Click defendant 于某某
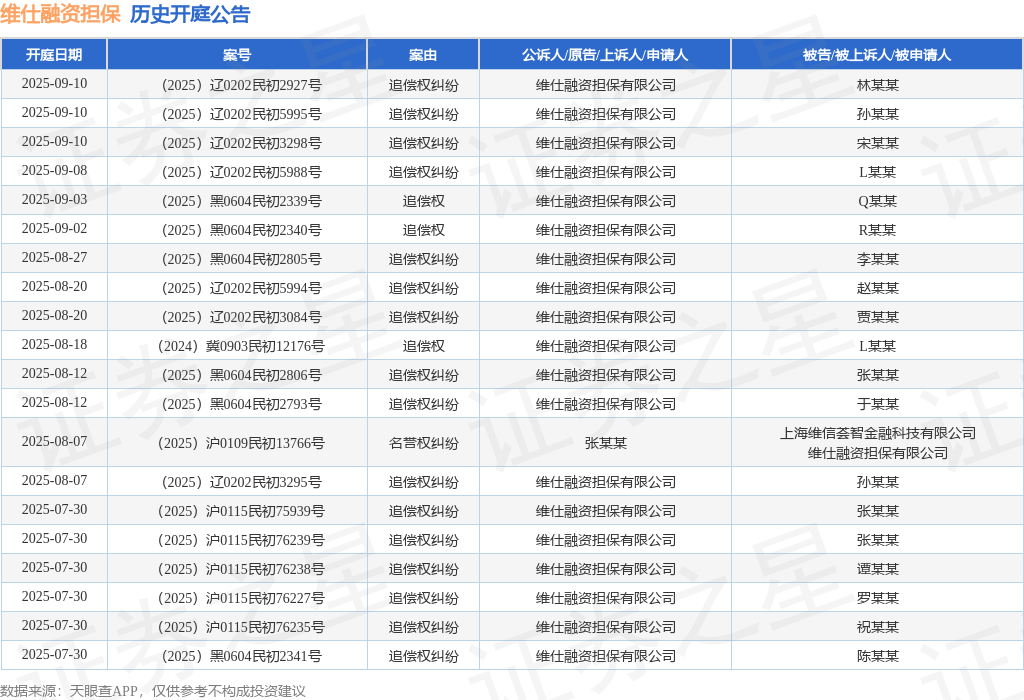This screenshot has height=700, width=1024. [x=878, y=404]
